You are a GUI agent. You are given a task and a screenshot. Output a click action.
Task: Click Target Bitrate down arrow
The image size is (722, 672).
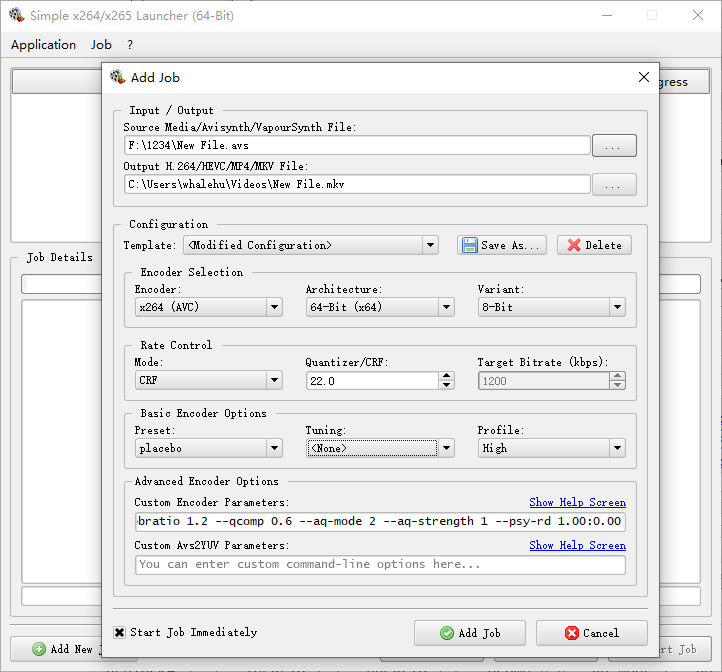pyautogui.click(x=617, y=385)
